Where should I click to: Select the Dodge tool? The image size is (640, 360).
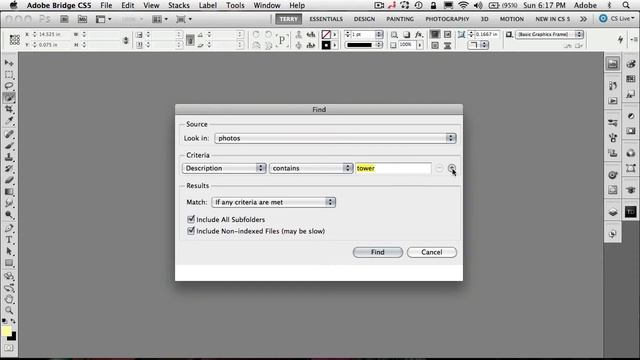click(x=9, y=215)
